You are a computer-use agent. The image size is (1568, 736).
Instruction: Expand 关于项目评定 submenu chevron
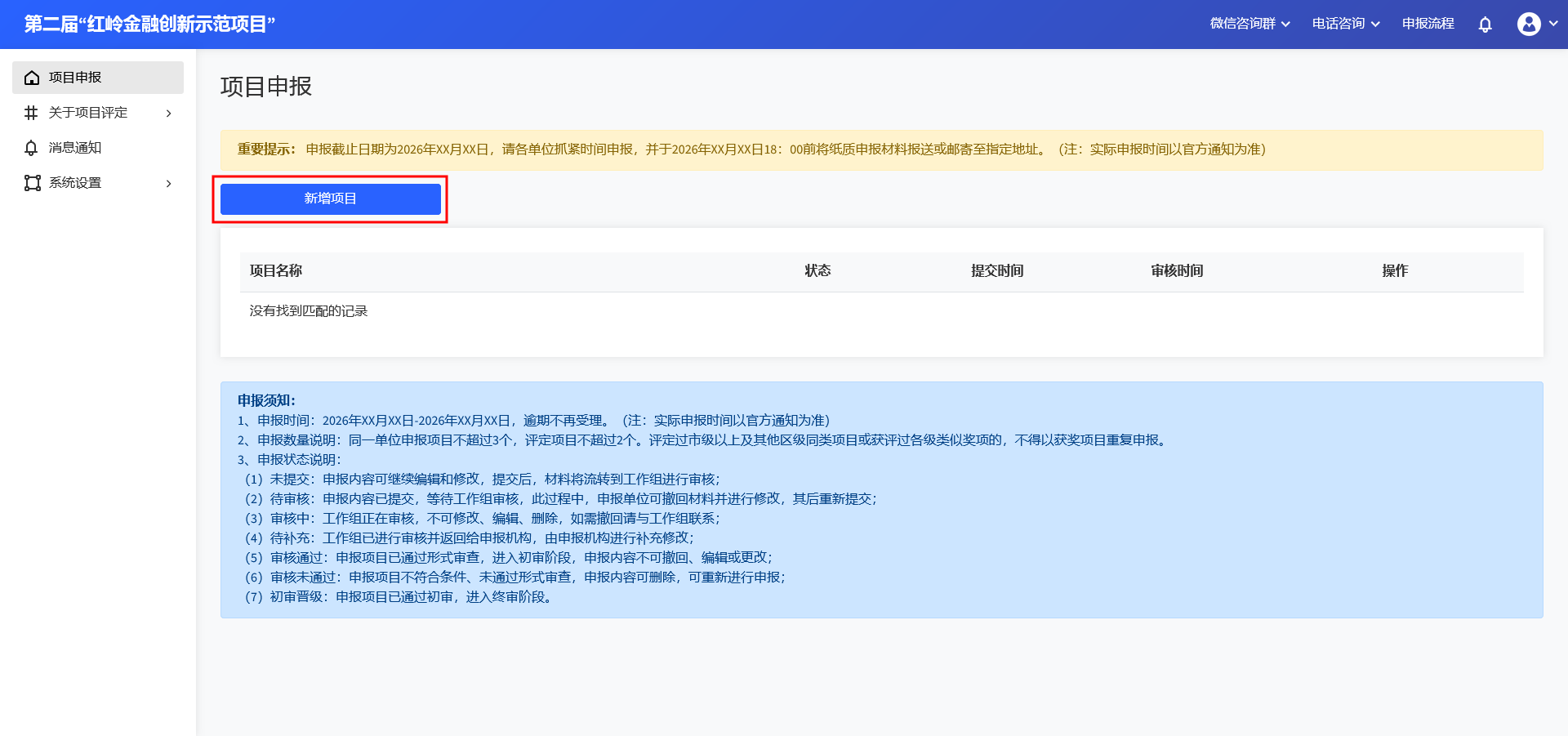pos(169,113)
